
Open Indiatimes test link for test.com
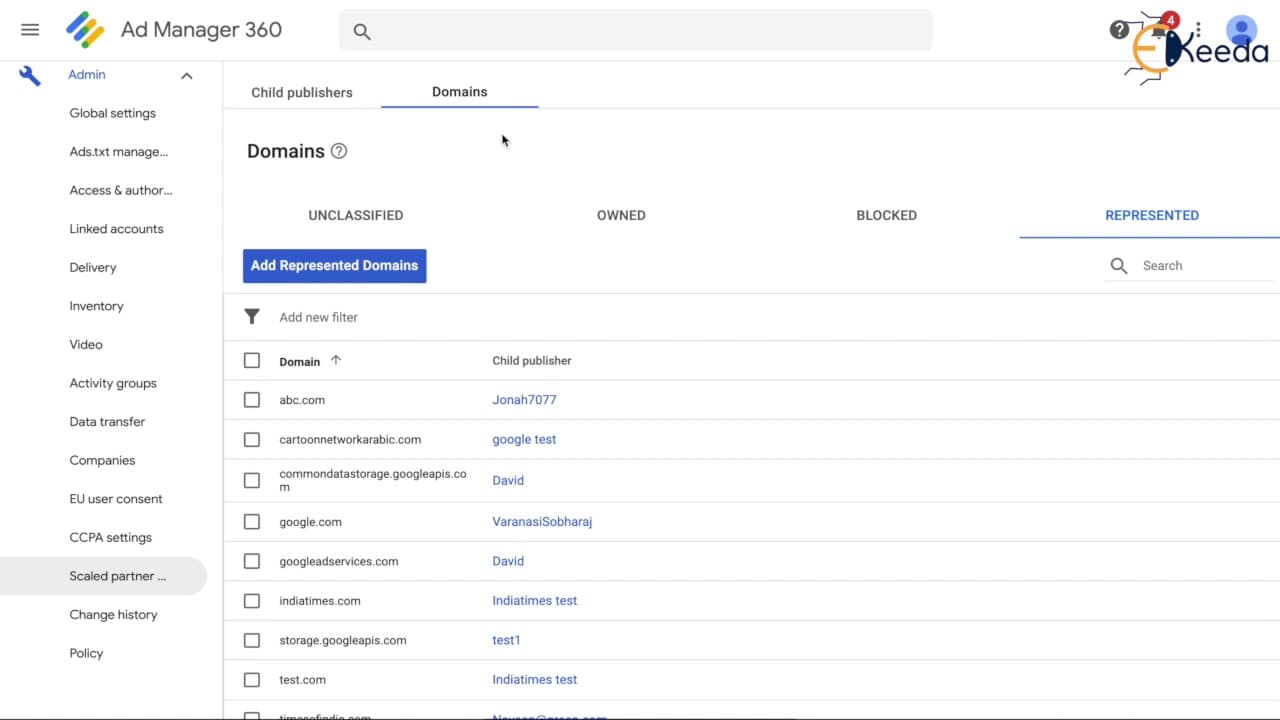click(535, 680)
